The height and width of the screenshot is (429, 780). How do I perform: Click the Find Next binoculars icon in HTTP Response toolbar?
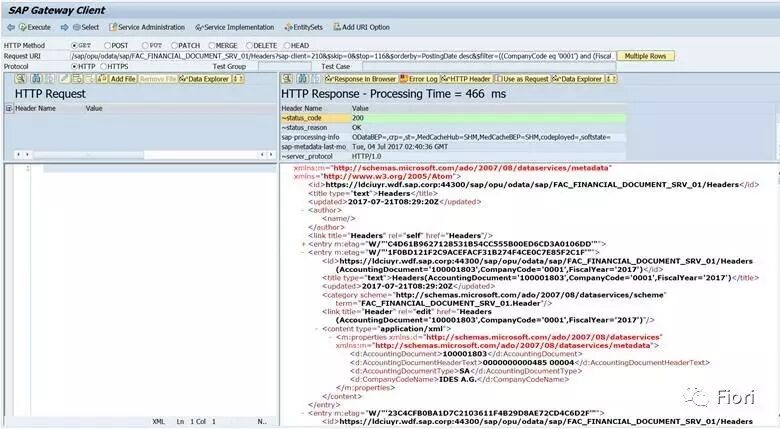302,79
